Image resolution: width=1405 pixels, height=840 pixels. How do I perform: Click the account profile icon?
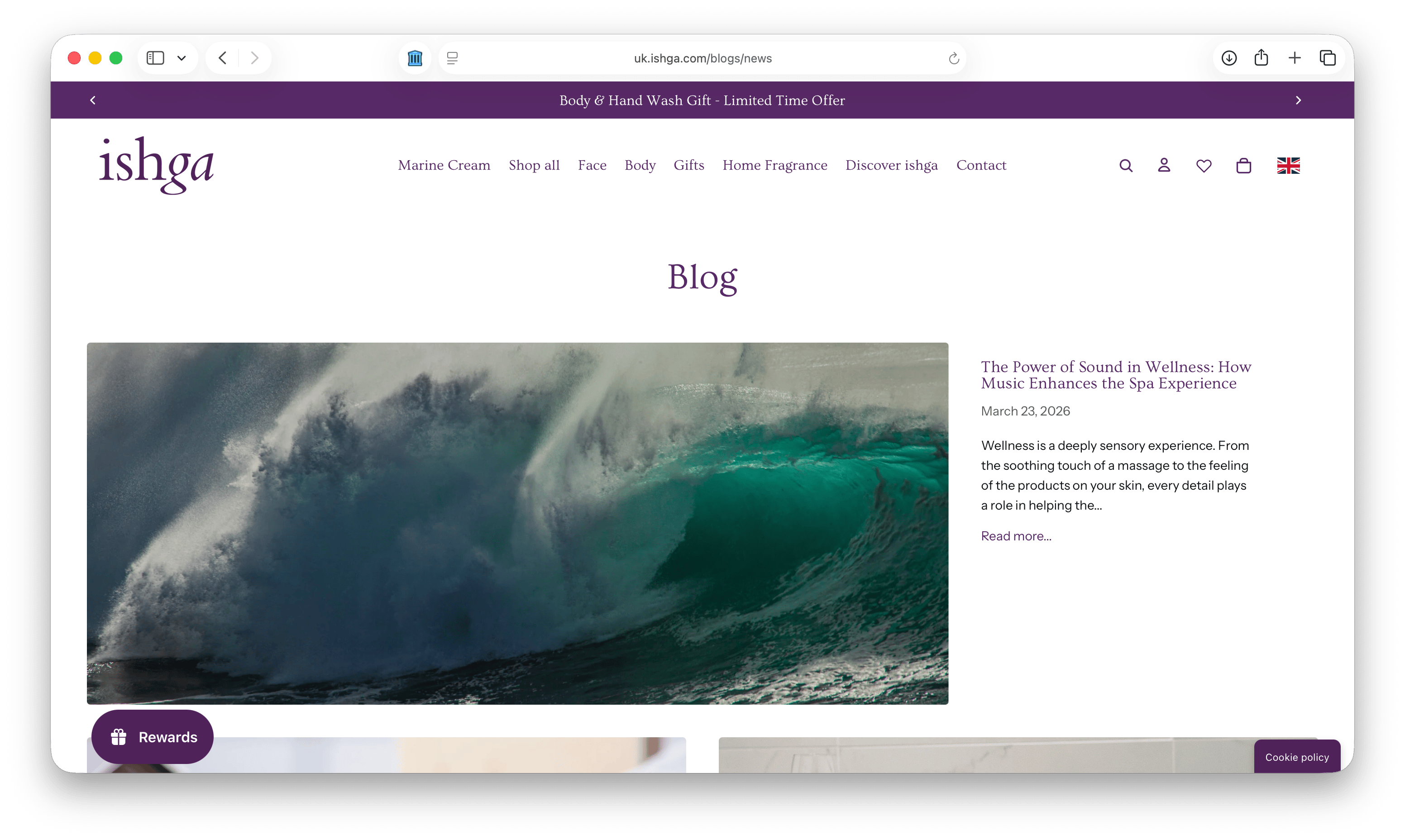pos(1164,165)
